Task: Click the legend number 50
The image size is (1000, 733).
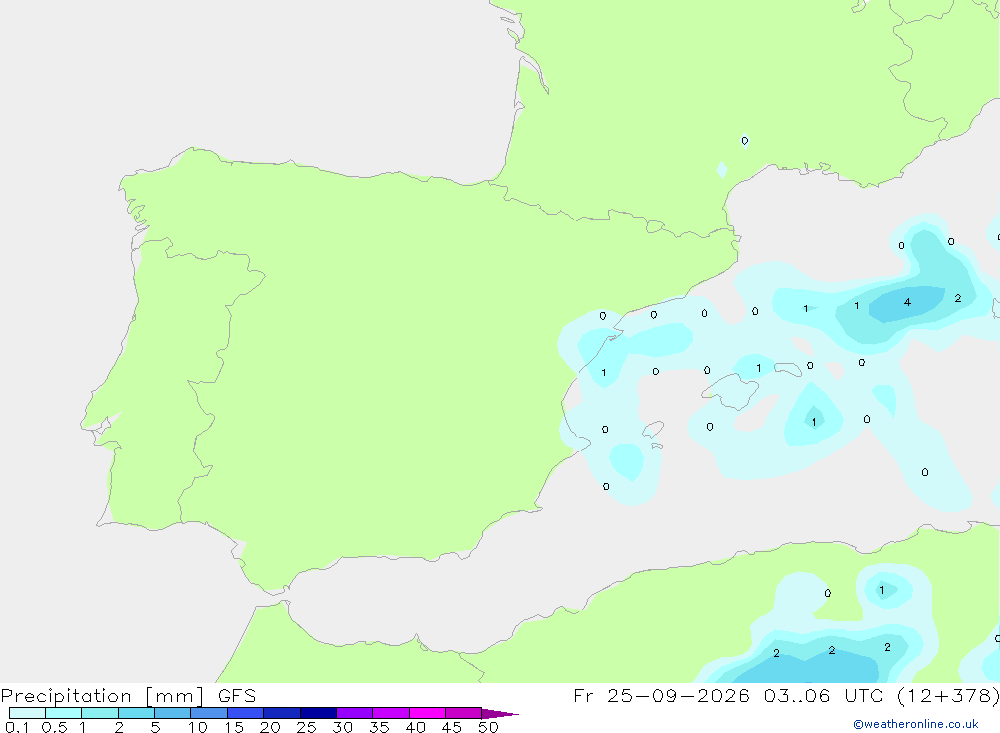Action: pos(488,727)
